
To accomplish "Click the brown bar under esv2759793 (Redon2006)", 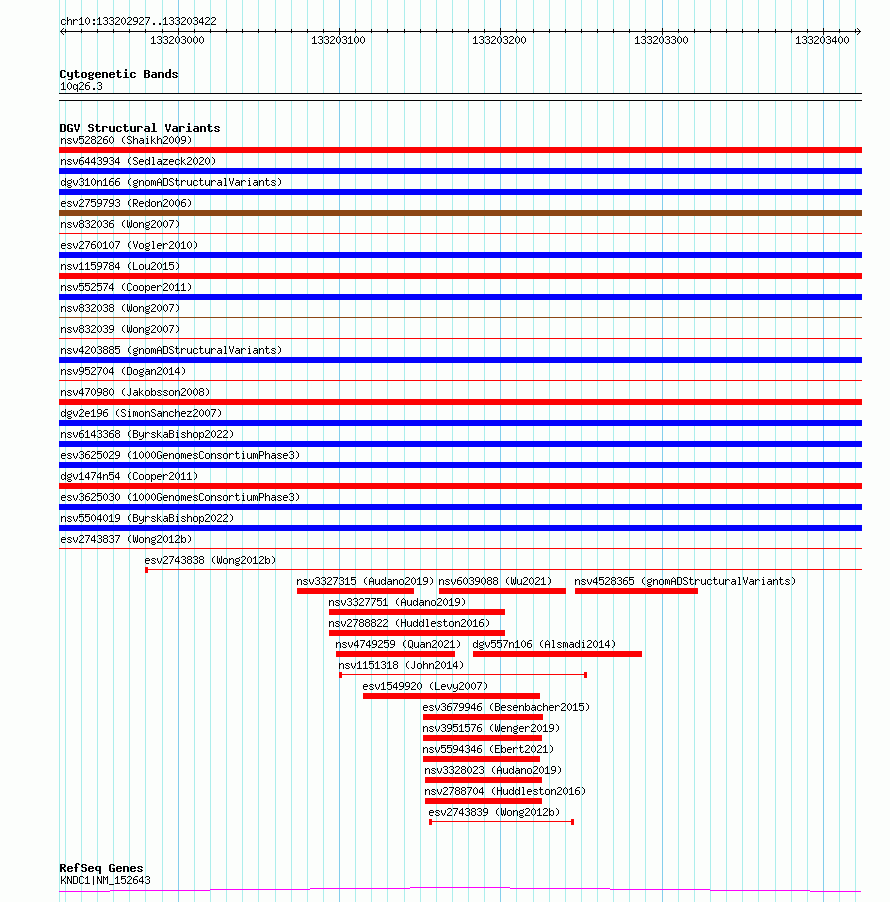I will point(460,213).
